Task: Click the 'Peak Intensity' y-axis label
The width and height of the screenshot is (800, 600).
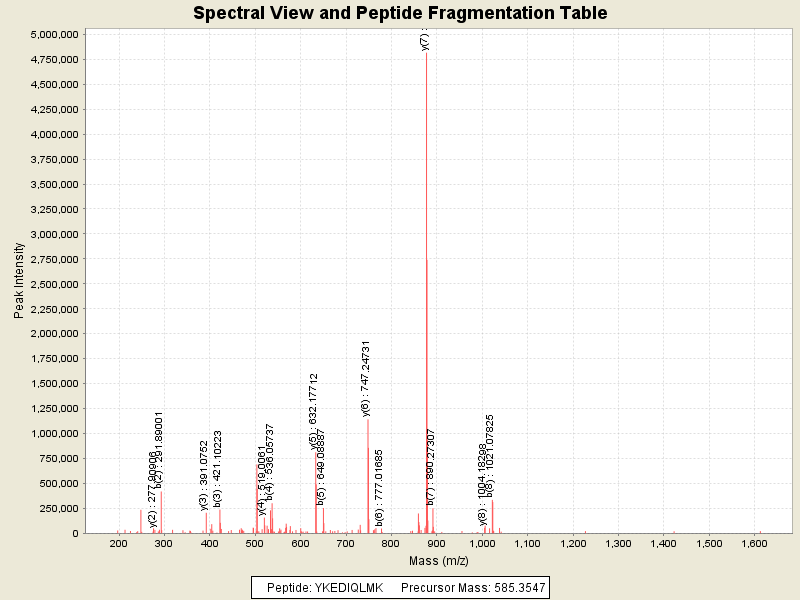Action: [x=19, y=280]
